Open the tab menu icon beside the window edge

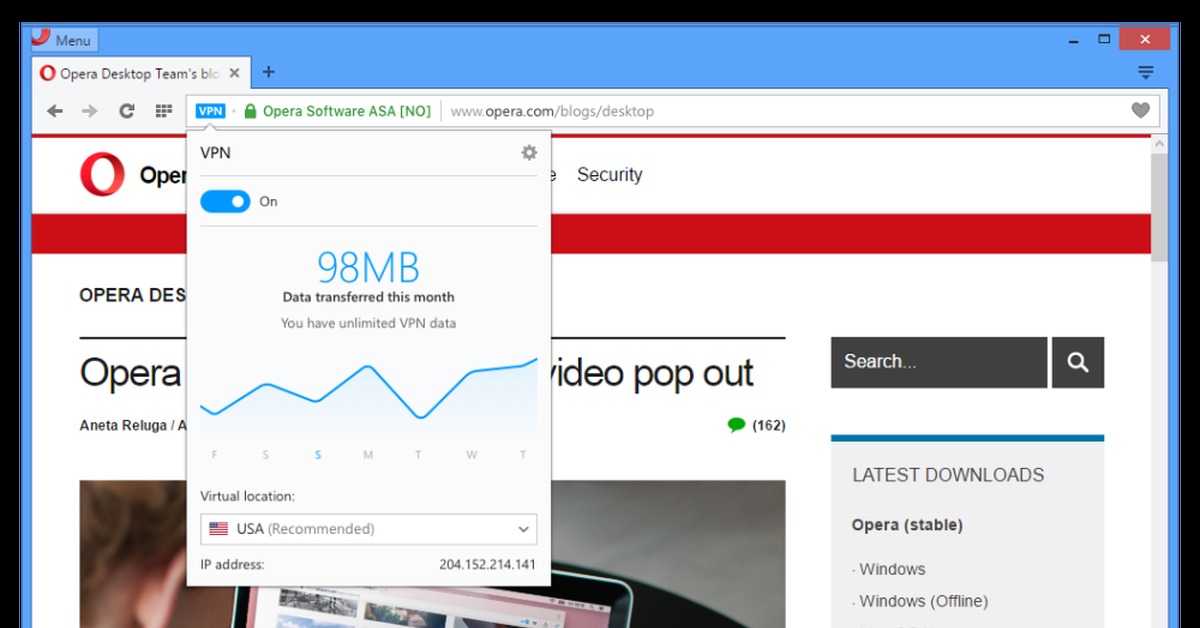pyautogui.click(x=1146, y=73)
